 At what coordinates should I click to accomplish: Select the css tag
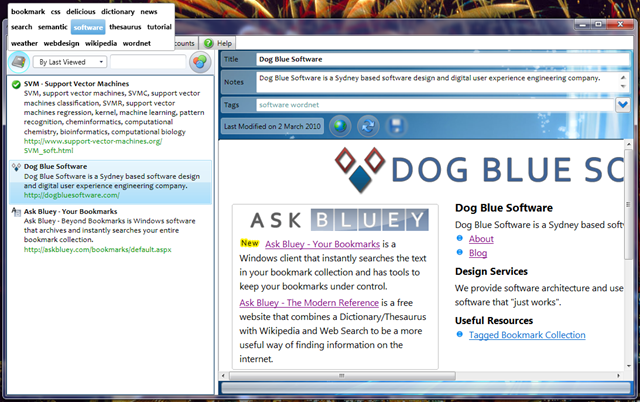tap(56, 12)
